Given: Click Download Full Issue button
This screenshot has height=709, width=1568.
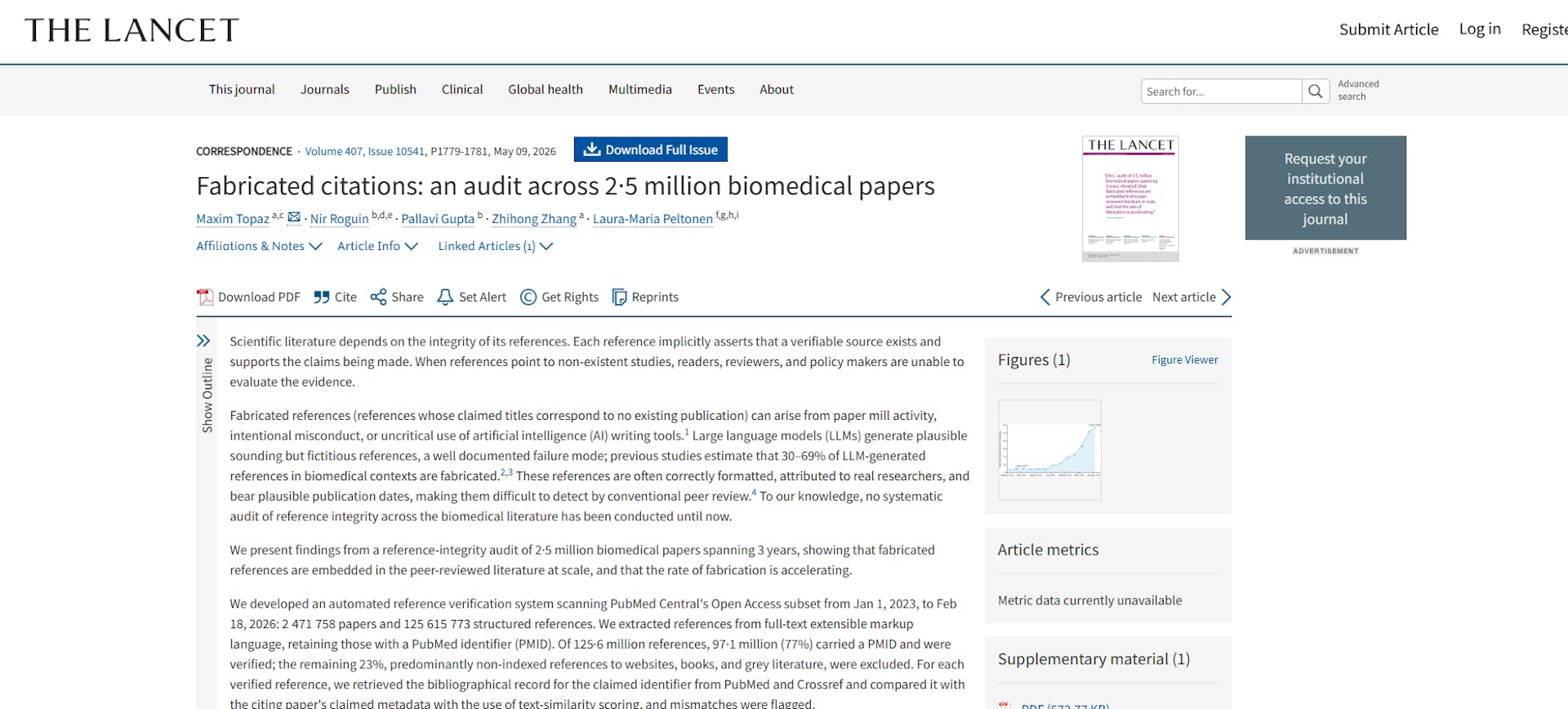Looking at the screenshot, I should pos(650,149).
